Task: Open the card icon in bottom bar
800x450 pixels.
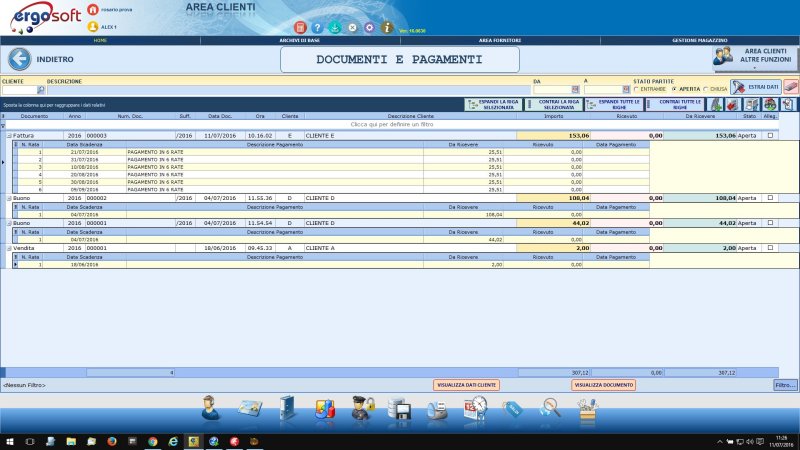Action: click(249, 408)
